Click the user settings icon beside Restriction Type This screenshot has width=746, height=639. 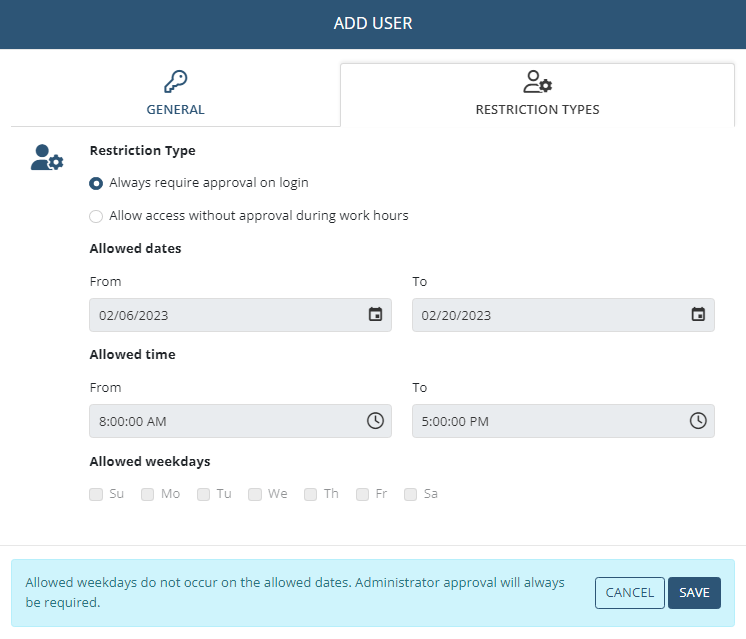(x=47, y=158)
